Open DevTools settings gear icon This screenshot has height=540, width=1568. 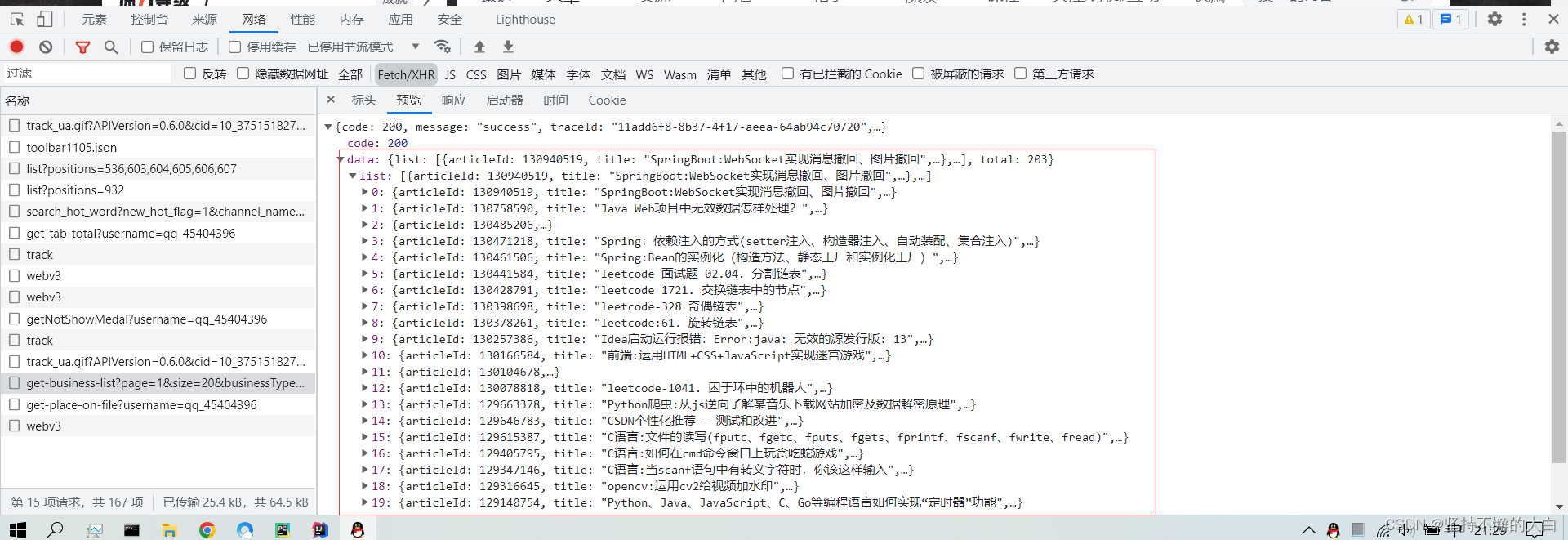coord(1494,19)
